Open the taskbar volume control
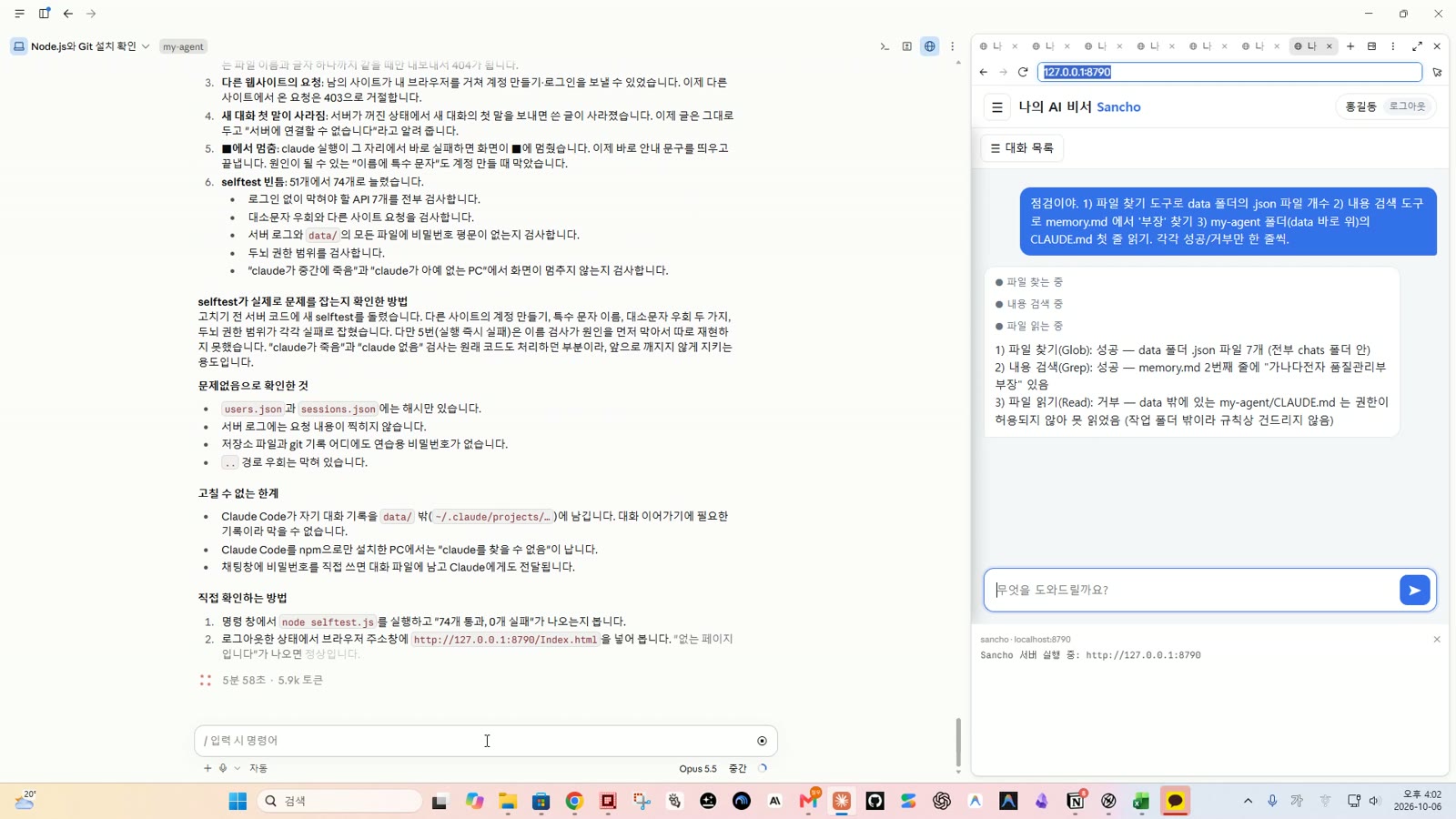This screenshot has width=1456, height=819. [1374, 801]
